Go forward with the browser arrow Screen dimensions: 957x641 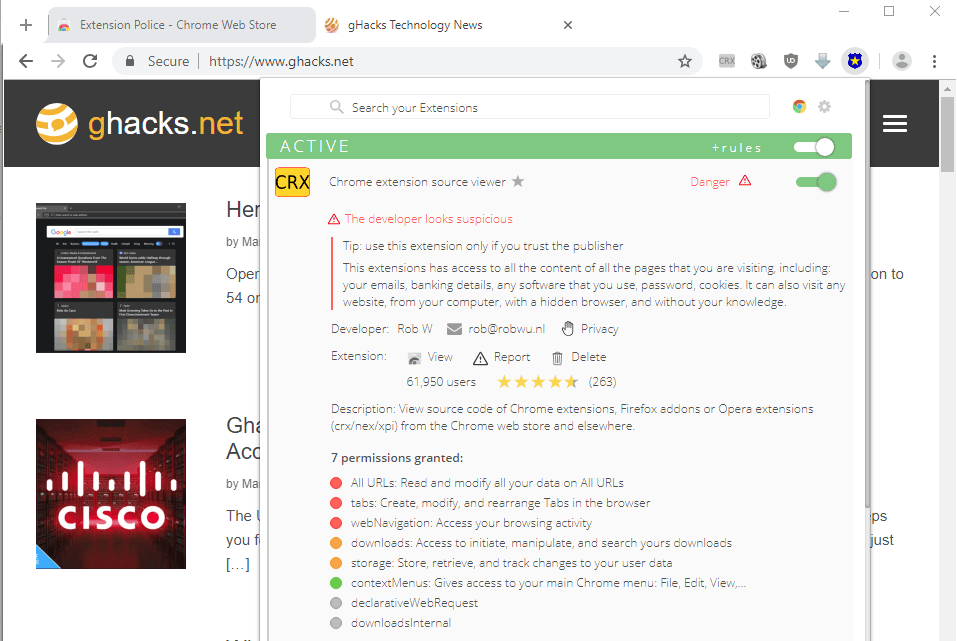click(x=58, y=61)
